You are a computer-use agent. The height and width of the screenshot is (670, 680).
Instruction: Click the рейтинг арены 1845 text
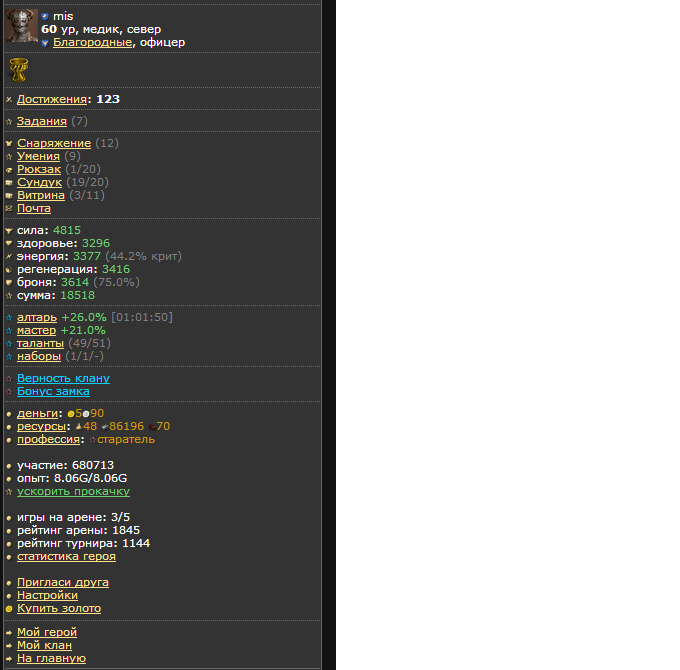tap(78, 530)
